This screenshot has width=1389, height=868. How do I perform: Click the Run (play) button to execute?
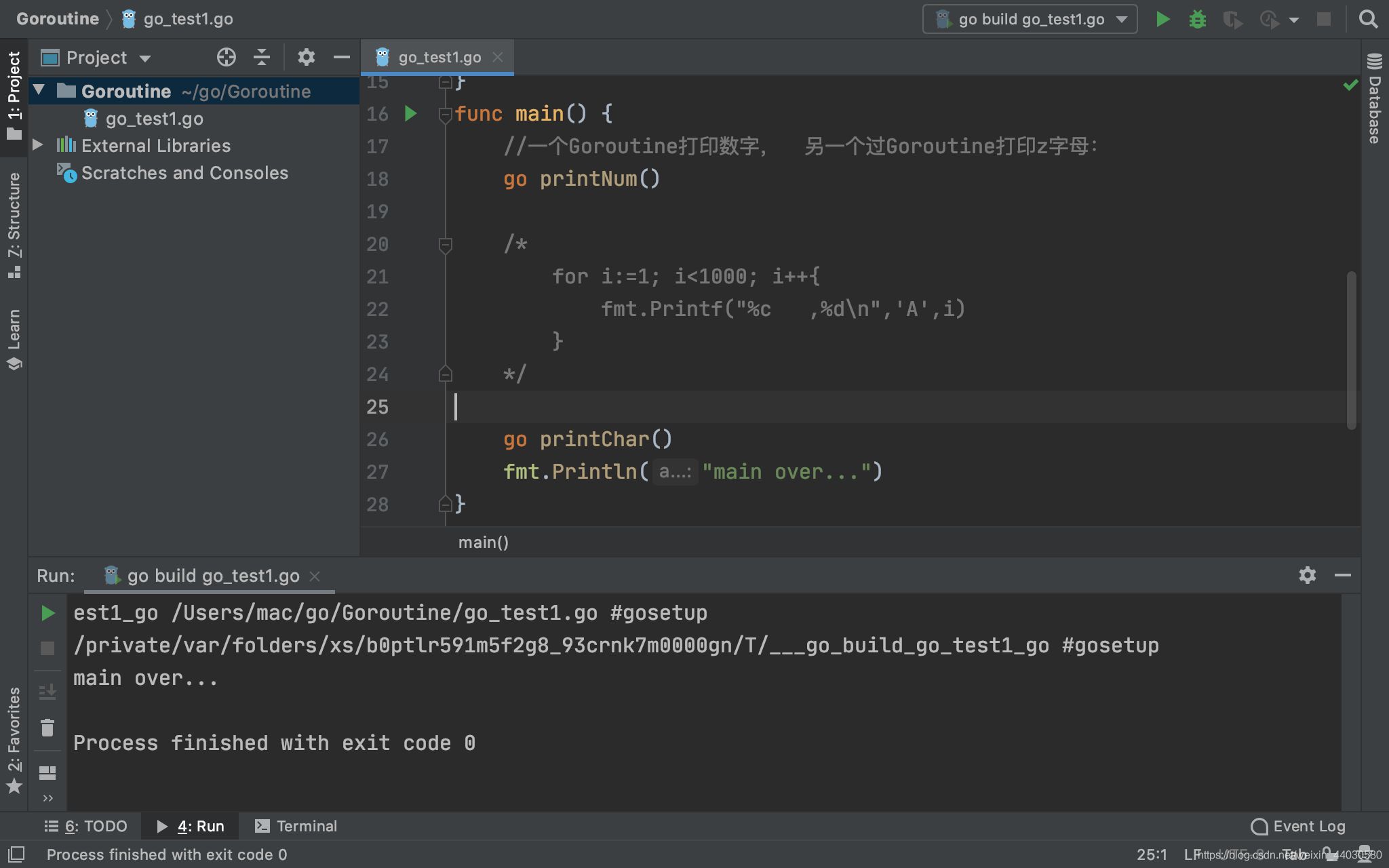point(1162,18)
